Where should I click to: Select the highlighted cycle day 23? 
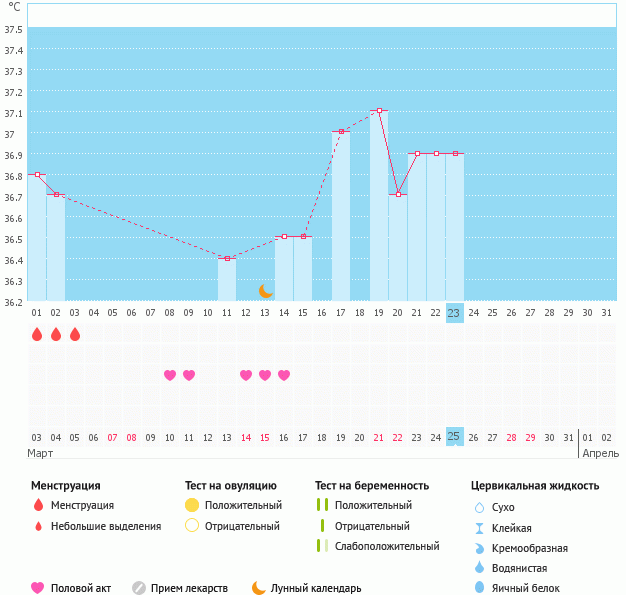coord(454,313)
